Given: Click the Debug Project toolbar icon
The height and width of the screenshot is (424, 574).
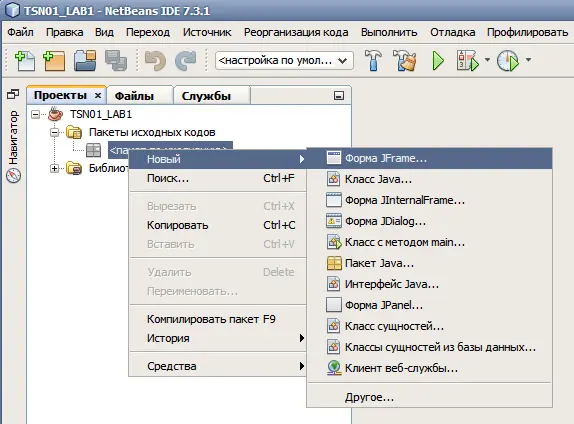Looking at the screenshot, I should tap(467, 60).
